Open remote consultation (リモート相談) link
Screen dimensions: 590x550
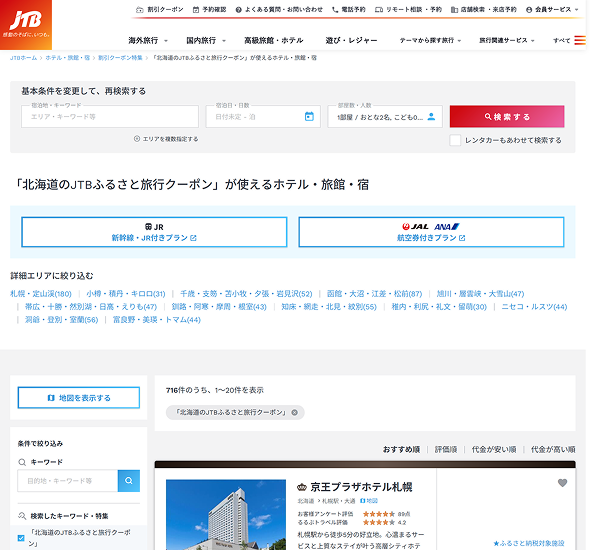click(408, 9)
